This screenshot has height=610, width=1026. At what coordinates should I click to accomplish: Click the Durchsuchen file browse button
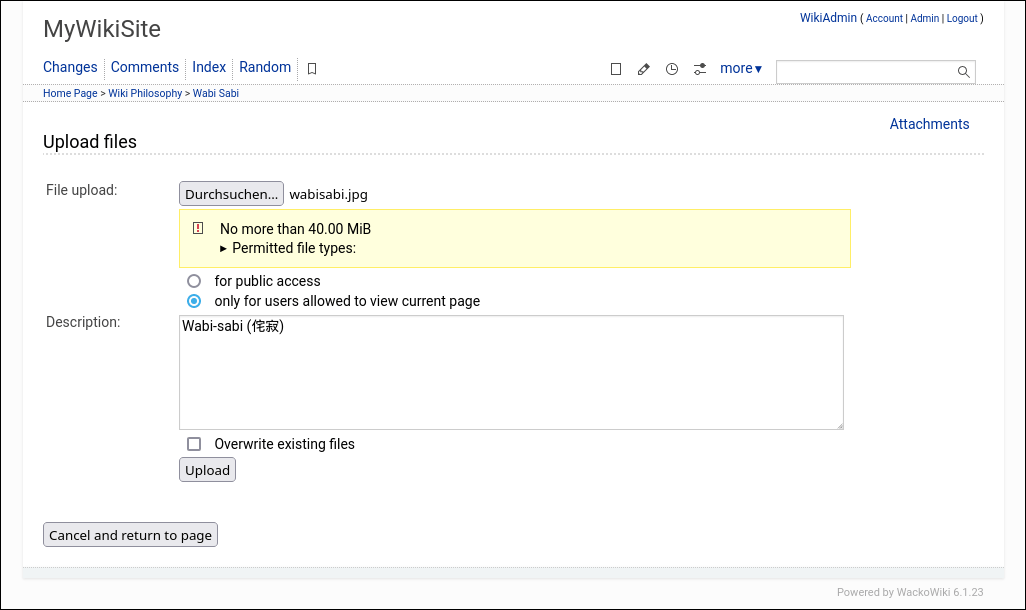tap(231, 194)
